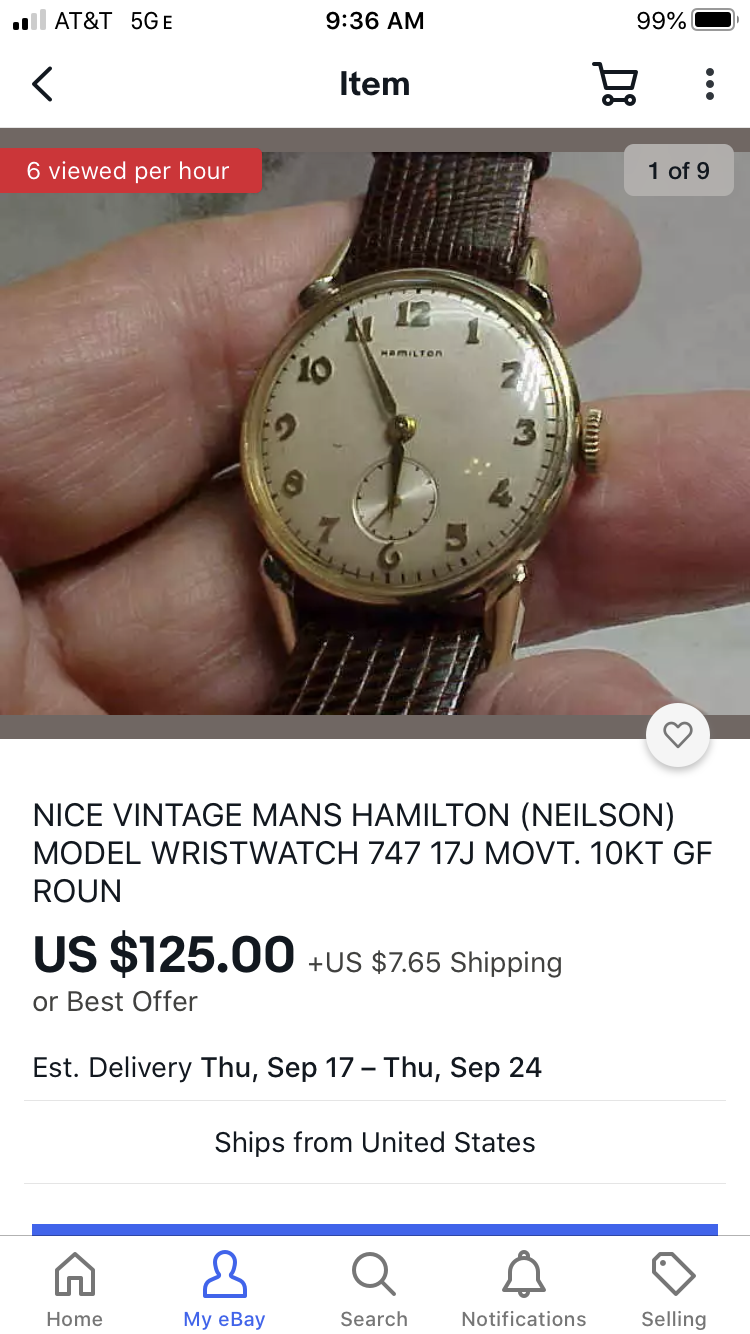Open the Hamilton watch photo
Screen dimensions: 750x1334
[x=375, y=433]
